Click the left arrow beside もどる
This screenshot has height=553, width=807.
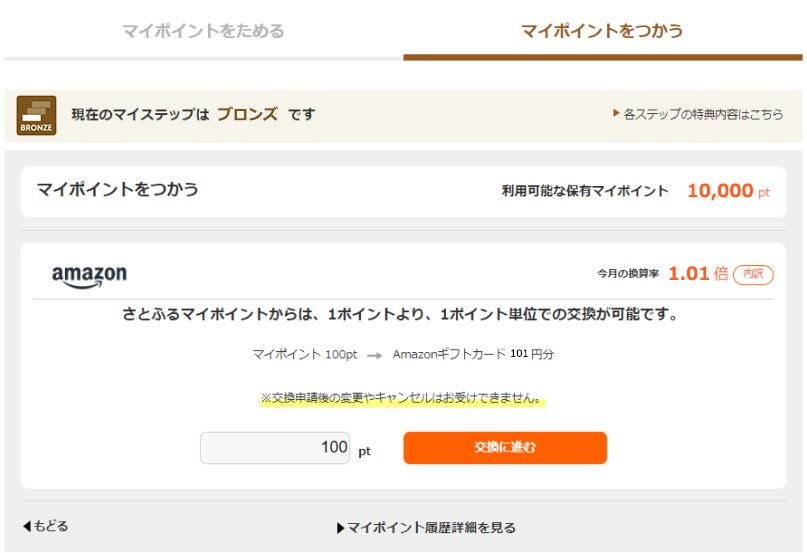[x=27, y=526]
